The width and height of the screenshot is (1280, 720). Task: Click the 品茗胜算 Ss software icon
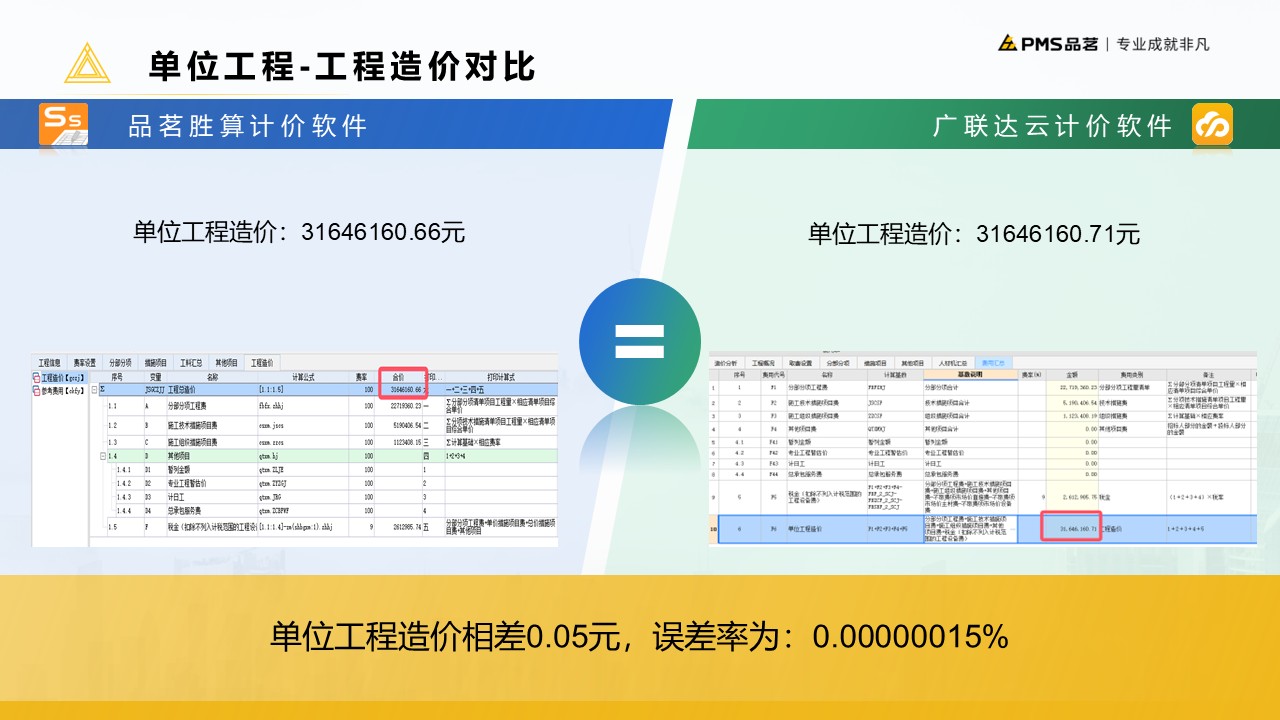click(63, 124)
